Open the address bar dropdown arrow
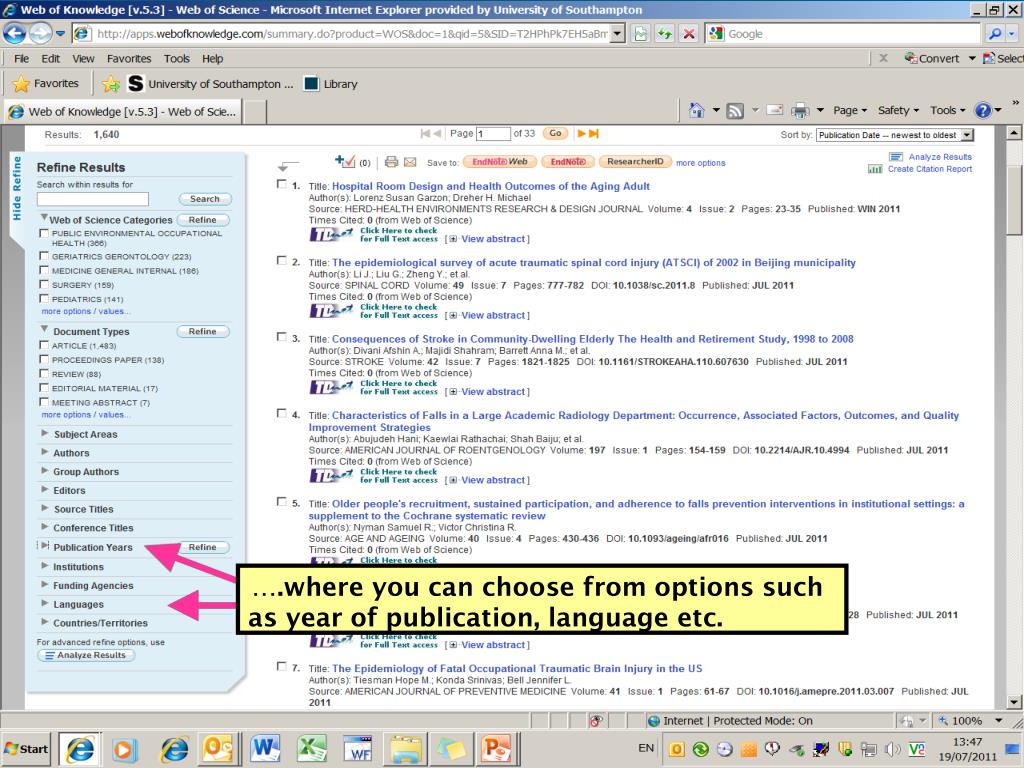Image resolution: width=1024 pixels, height=768 pixels. (617, 34)
